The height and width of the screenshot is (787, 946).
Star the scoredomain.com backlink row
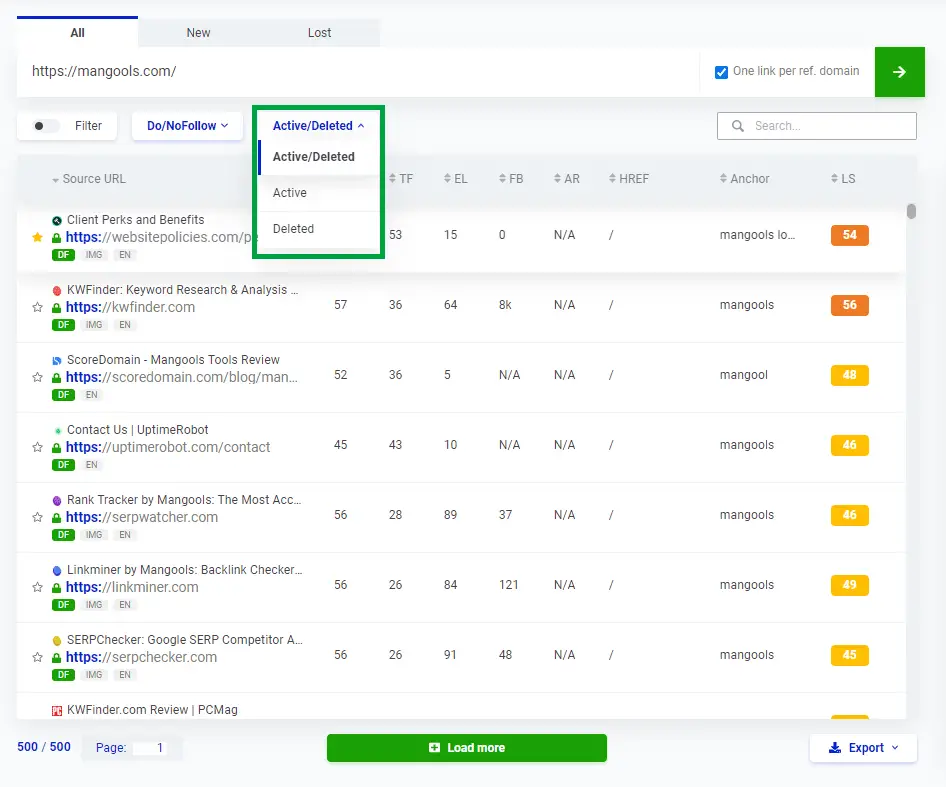37,377
